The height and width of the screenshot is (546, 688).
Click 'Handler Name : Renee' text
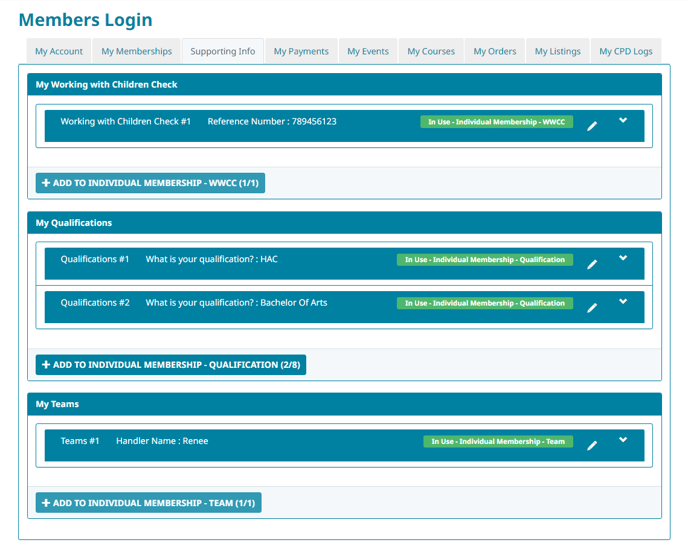(162, 441)
